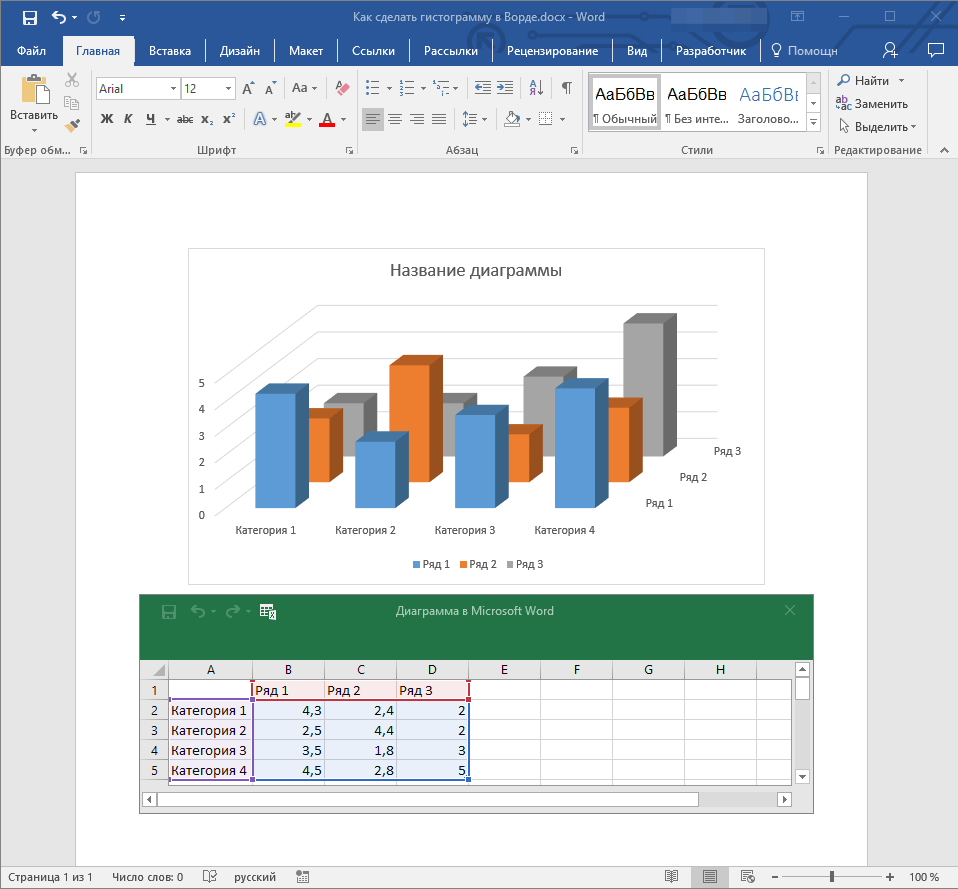Clear all formatting with the eraser icon
This screenshot has width=958, height=889.
[343, 88]
